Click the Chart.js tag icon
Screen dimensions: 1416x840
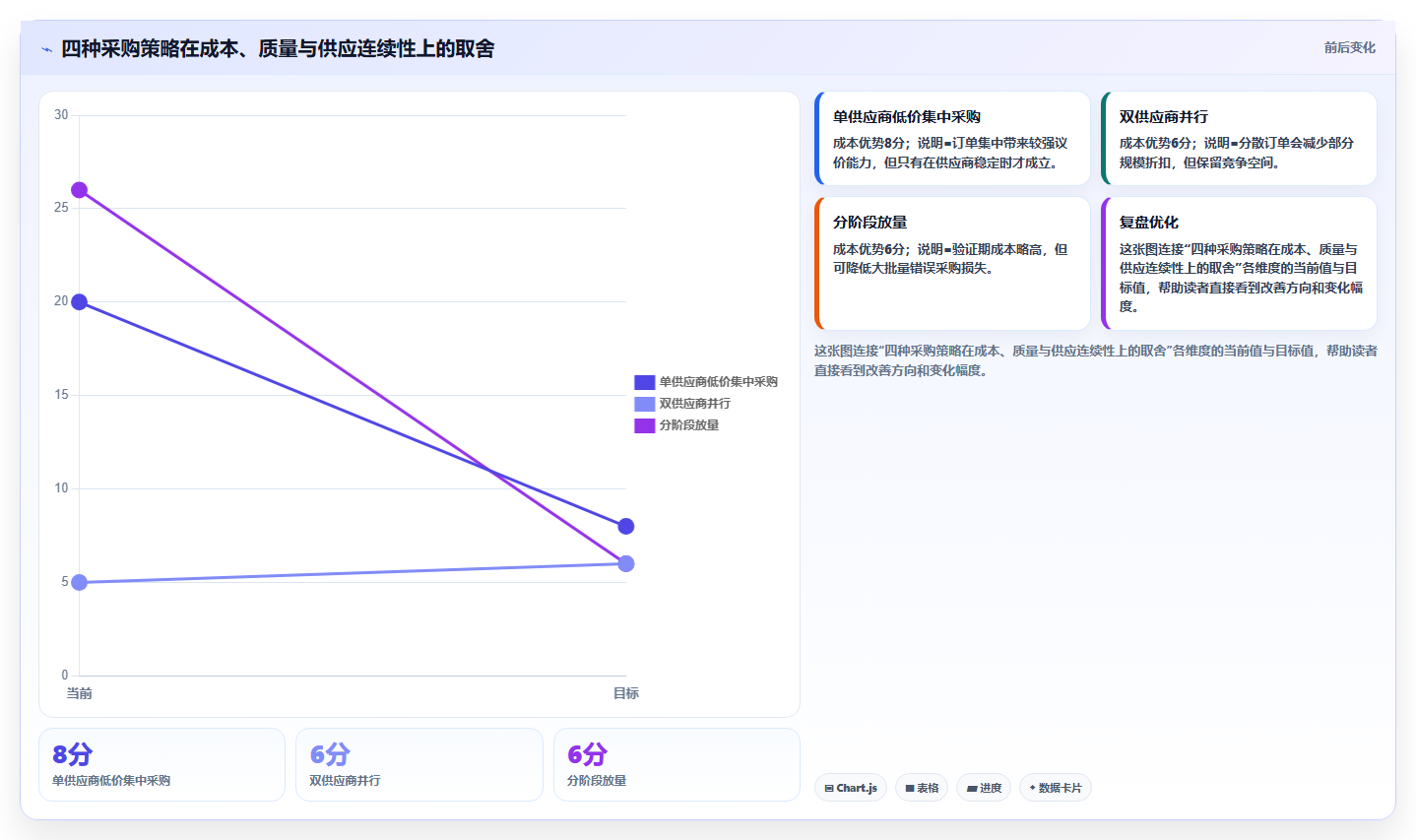829,789
